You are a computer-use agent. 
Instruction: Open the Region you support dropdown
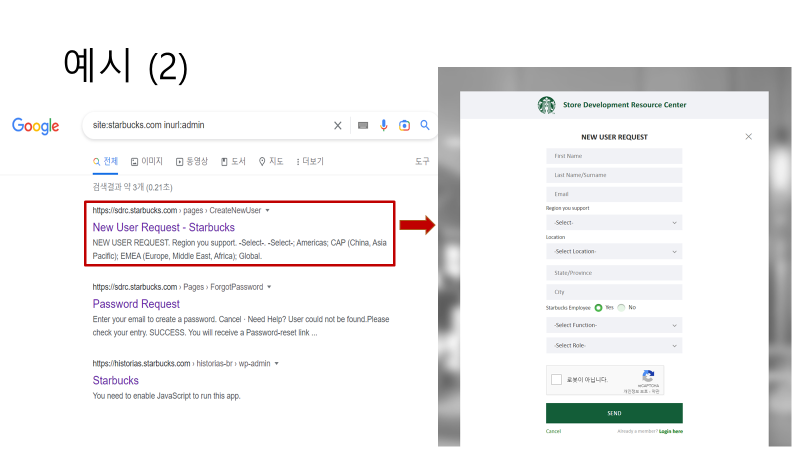[x=614, y=223]
